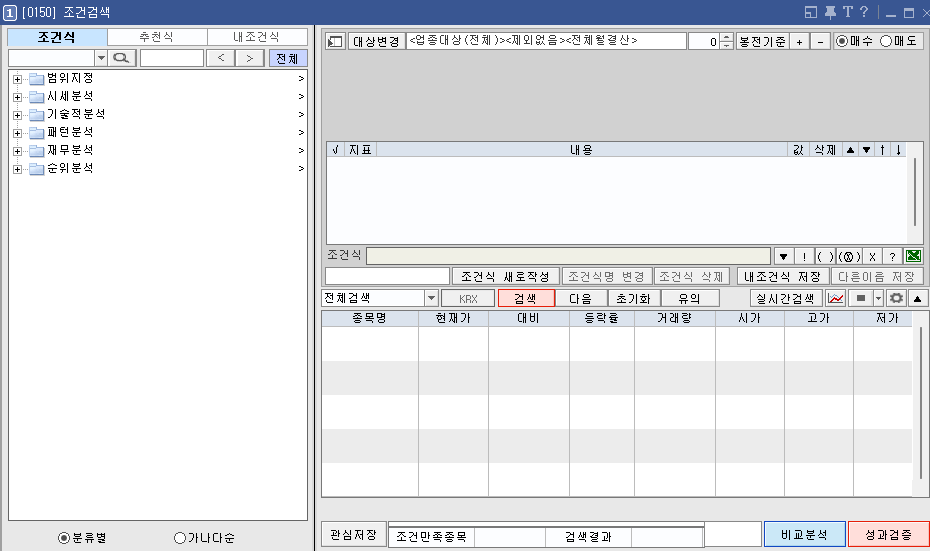
Task: Open the chart icon beside 실시간검색
Action: tap(836, 298)
